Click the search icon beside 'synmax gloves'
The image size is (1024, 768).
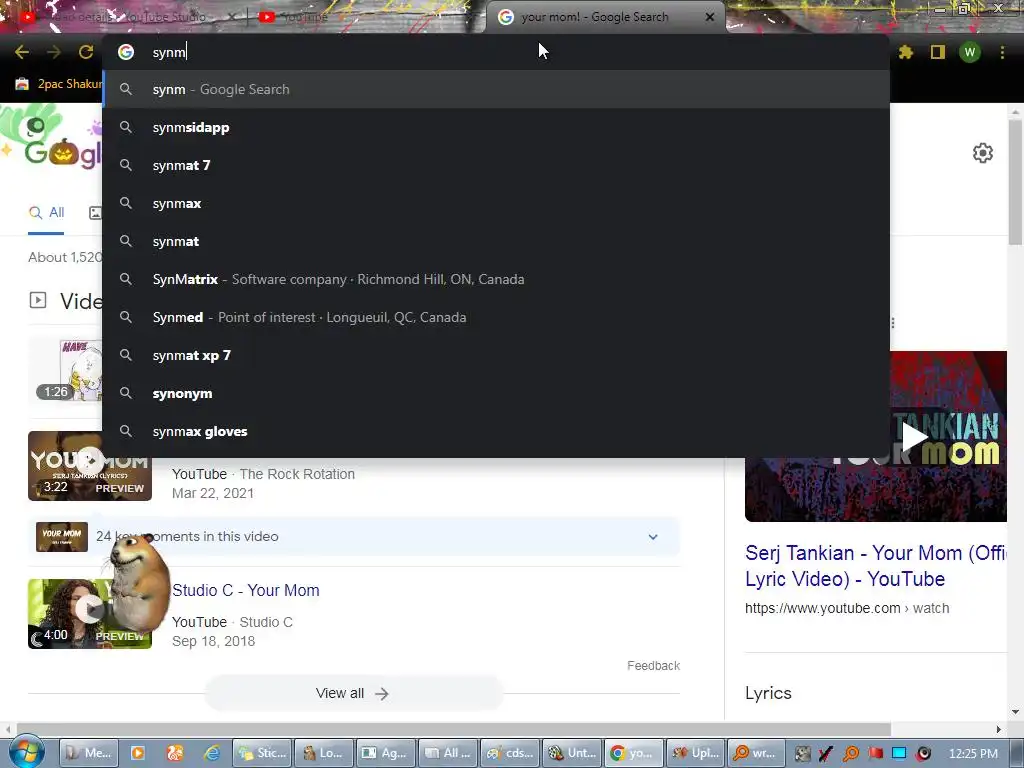[126, 431]
